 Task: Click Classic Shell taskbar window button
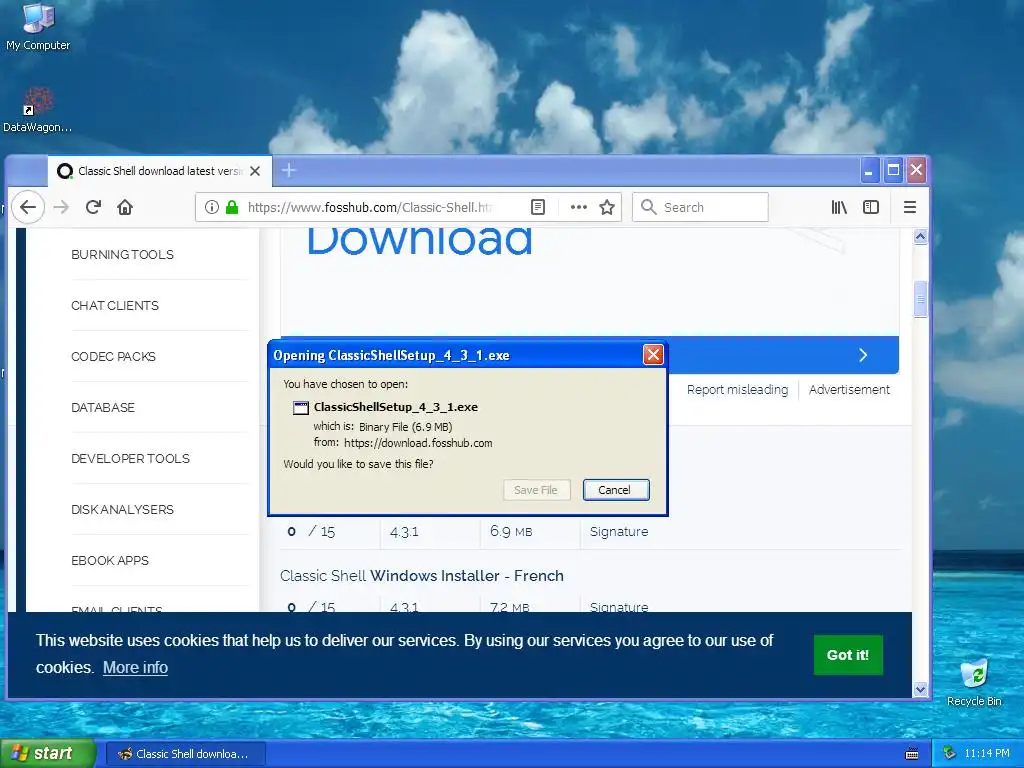(185, 754)
